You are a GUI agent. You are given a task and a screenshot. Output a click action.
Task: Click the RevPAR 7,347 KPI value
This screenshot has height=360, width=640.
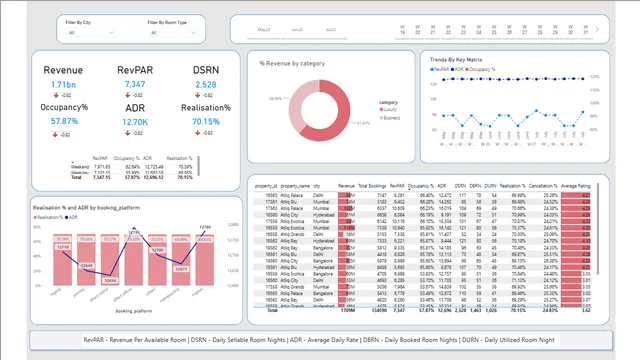(x=135, y=84)
